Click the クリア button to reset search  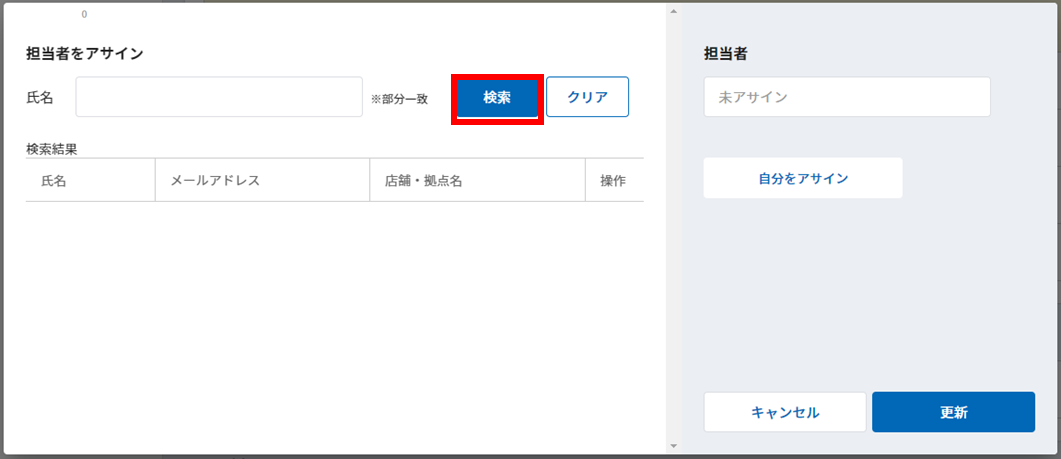click(x=587, y=97)
